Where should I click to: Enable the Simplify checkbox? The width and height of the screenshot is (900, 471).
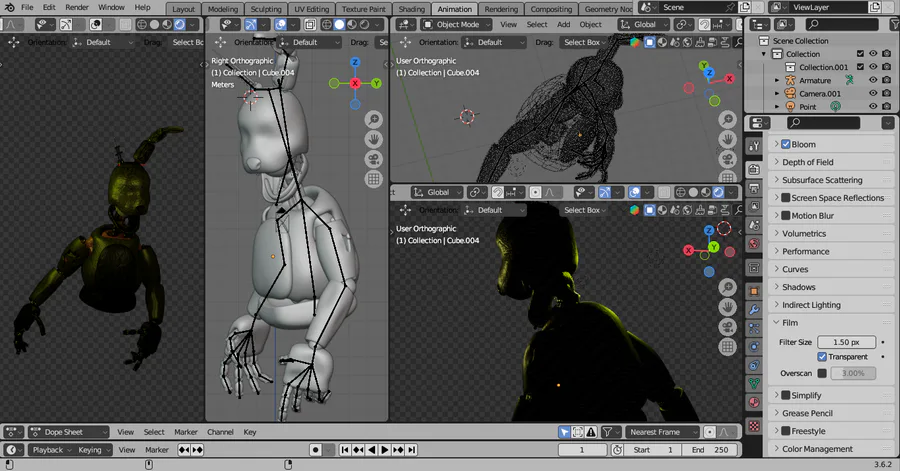(x=786, y=395)
